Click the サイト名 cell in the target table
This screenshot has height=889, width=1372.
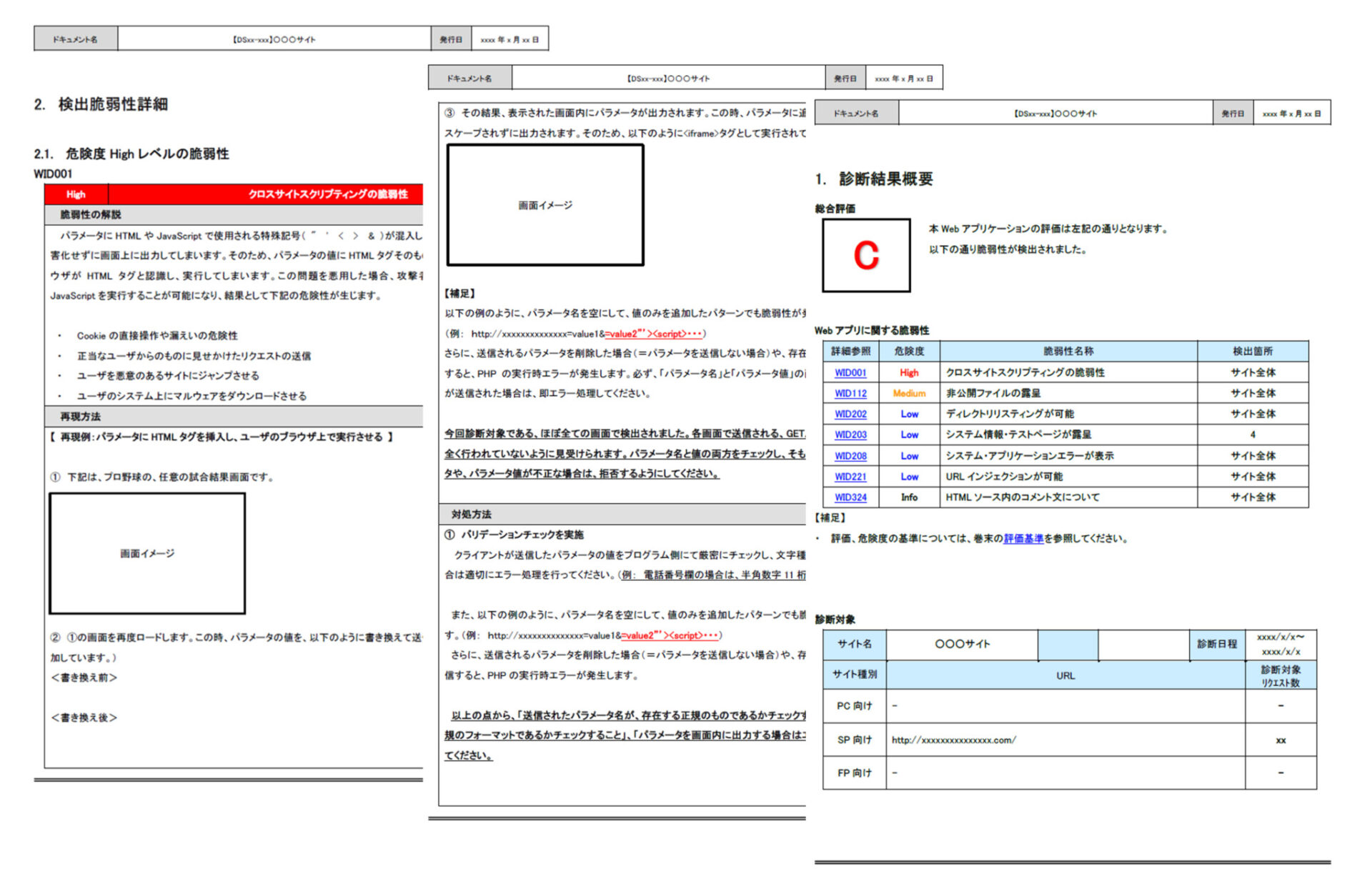click(855, 645)
